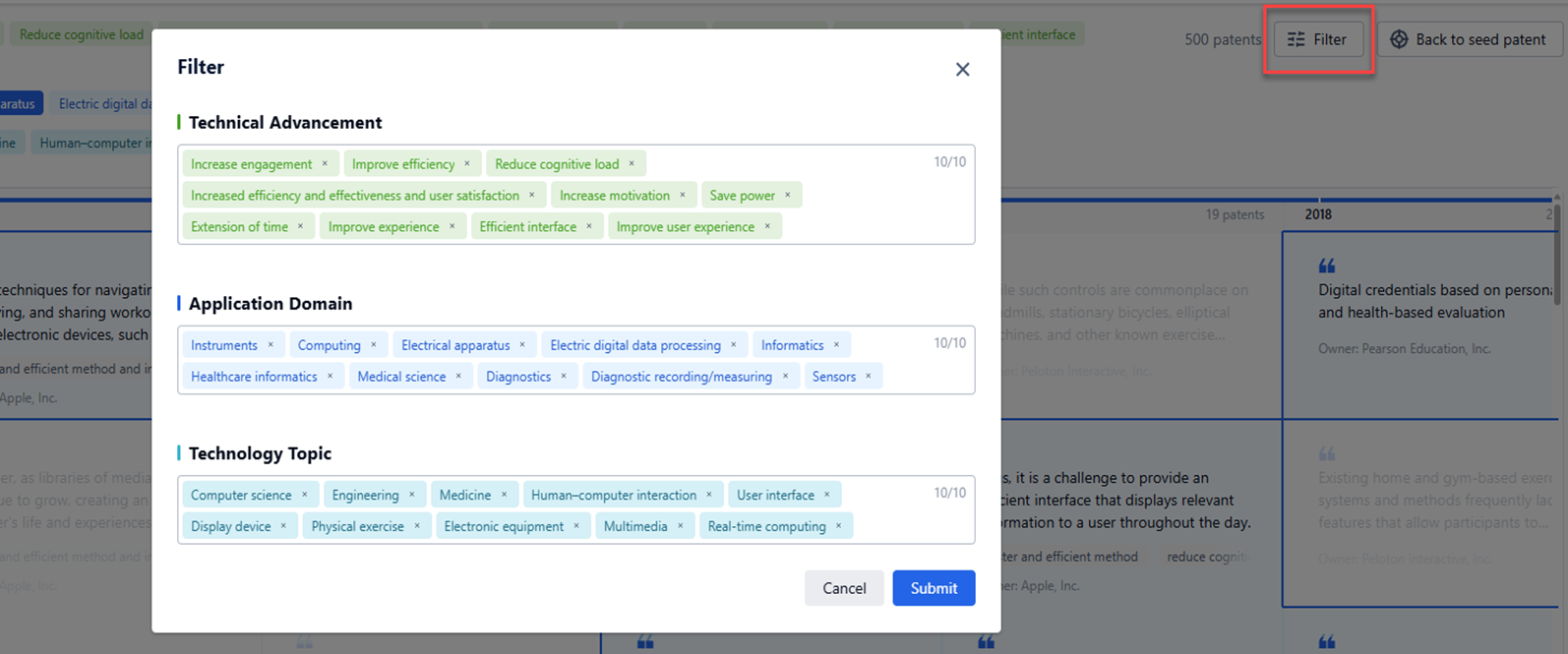
Task: Remove the 'Computer science' topic tag
Action: coord(304,495)
